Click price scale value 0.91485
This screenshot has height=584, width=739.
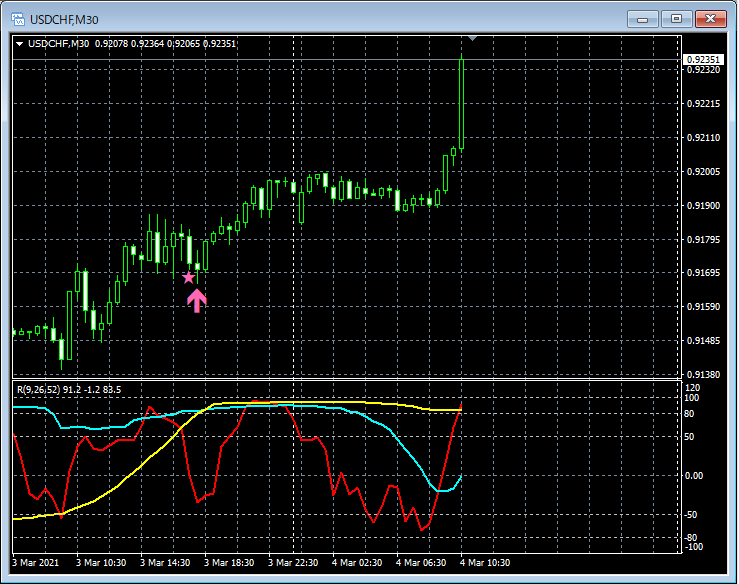(x=704, y=340)
